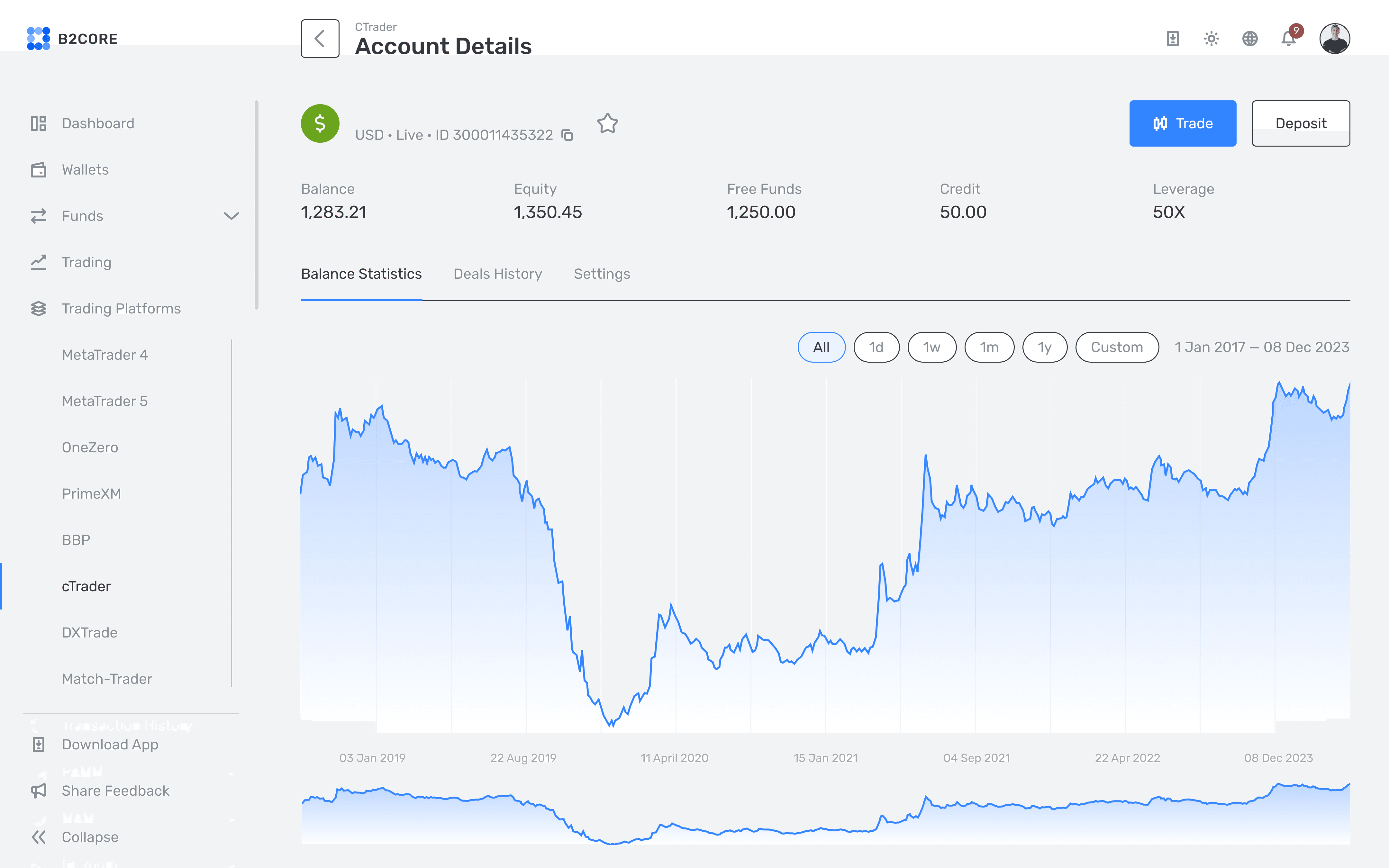The image size is (1389, 868).
Task: Open DXTrade platform
Action: tap(89, 633)
